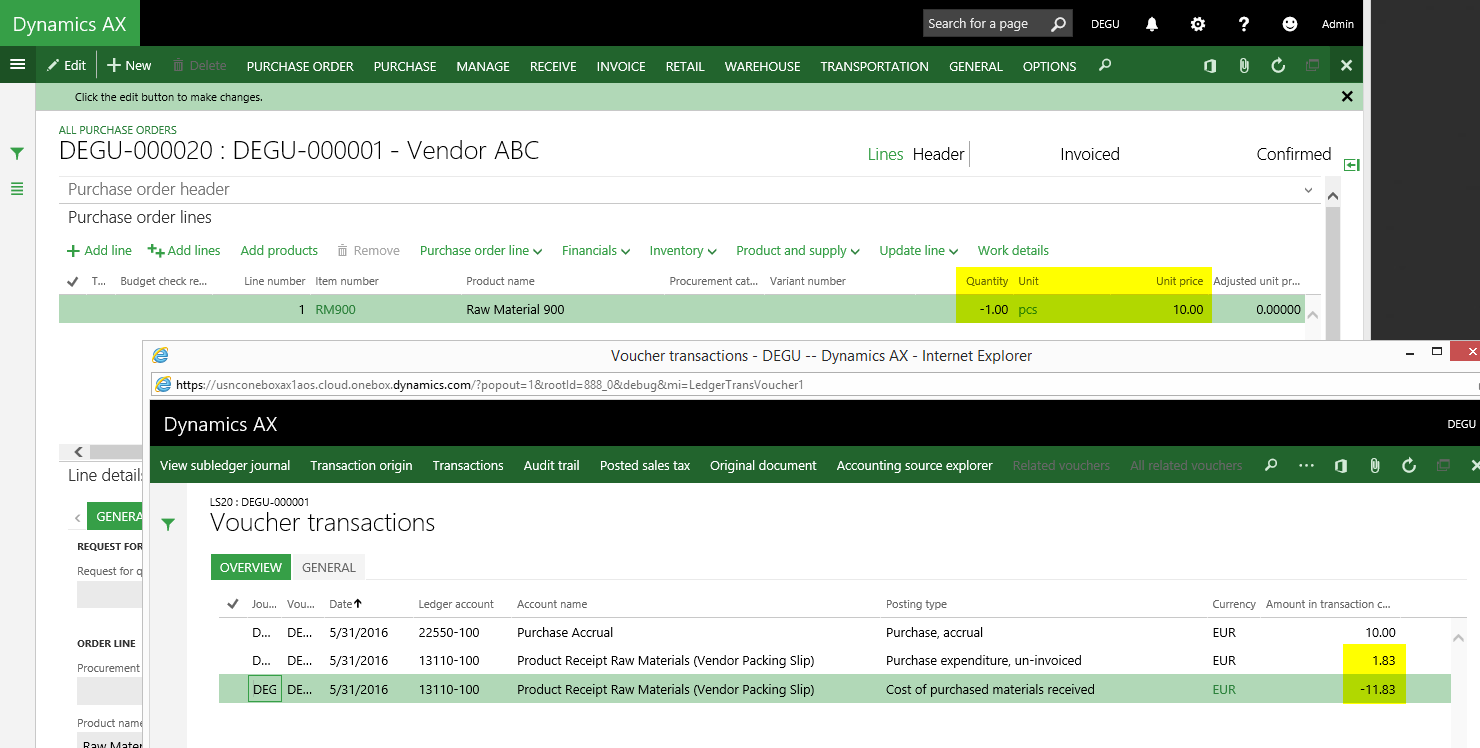
Task: Open attachments paperclip in purchase order toolbar
Action: point(1244,66)
